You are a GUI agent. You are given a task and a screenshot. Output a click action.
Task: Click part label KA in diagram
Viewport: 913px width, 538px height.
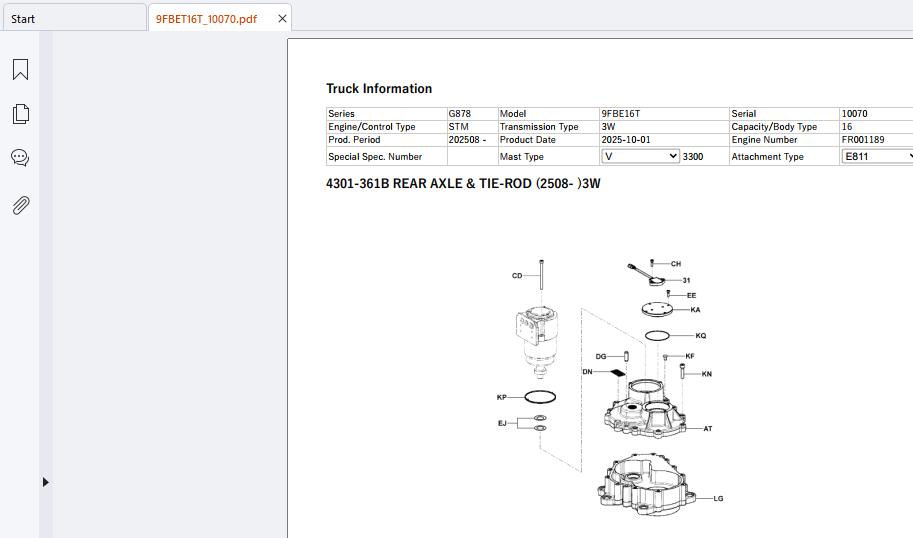pos(695,310)
